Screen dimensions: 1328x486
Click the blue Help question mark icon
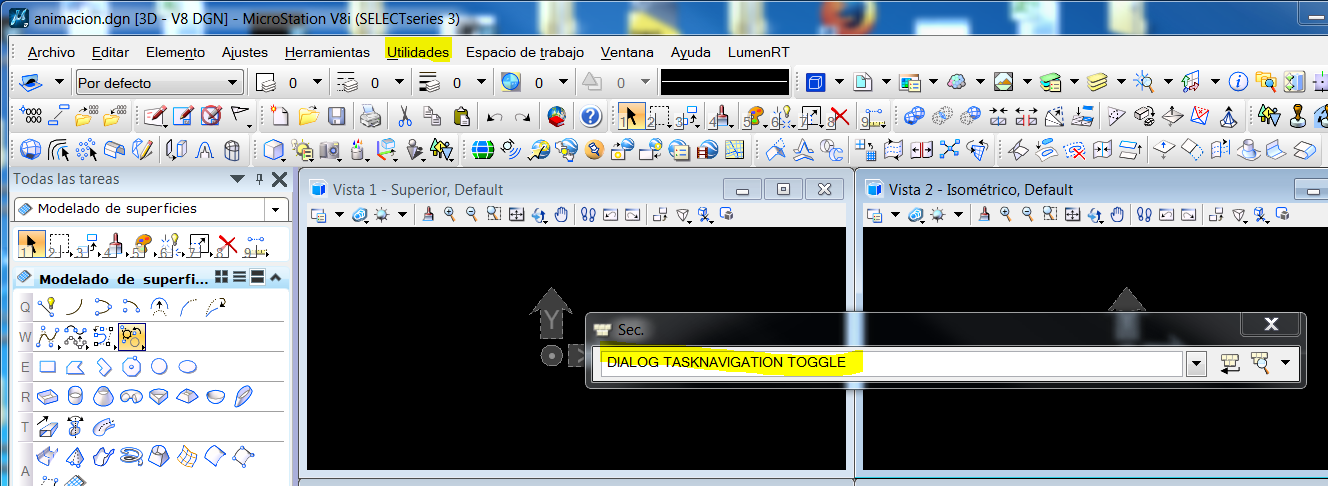pos(590,116)
